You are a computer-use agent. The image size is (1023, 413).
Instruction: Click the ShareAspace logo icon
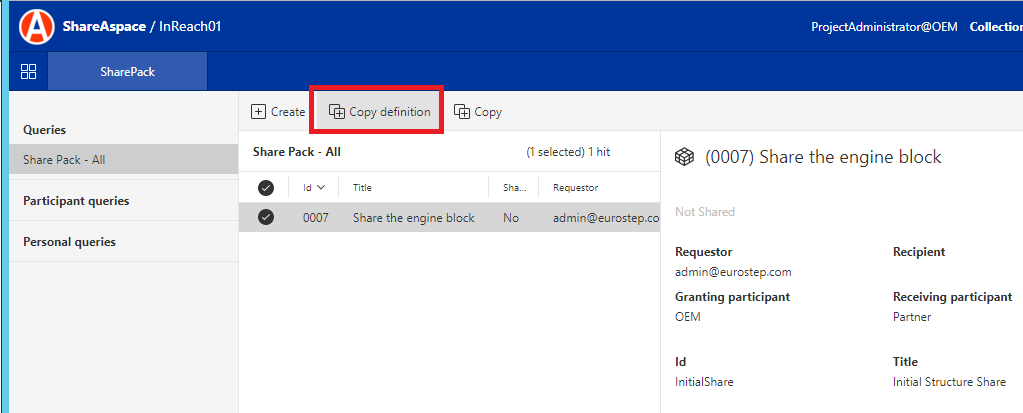pyautogui.click(x=37, y=27)
